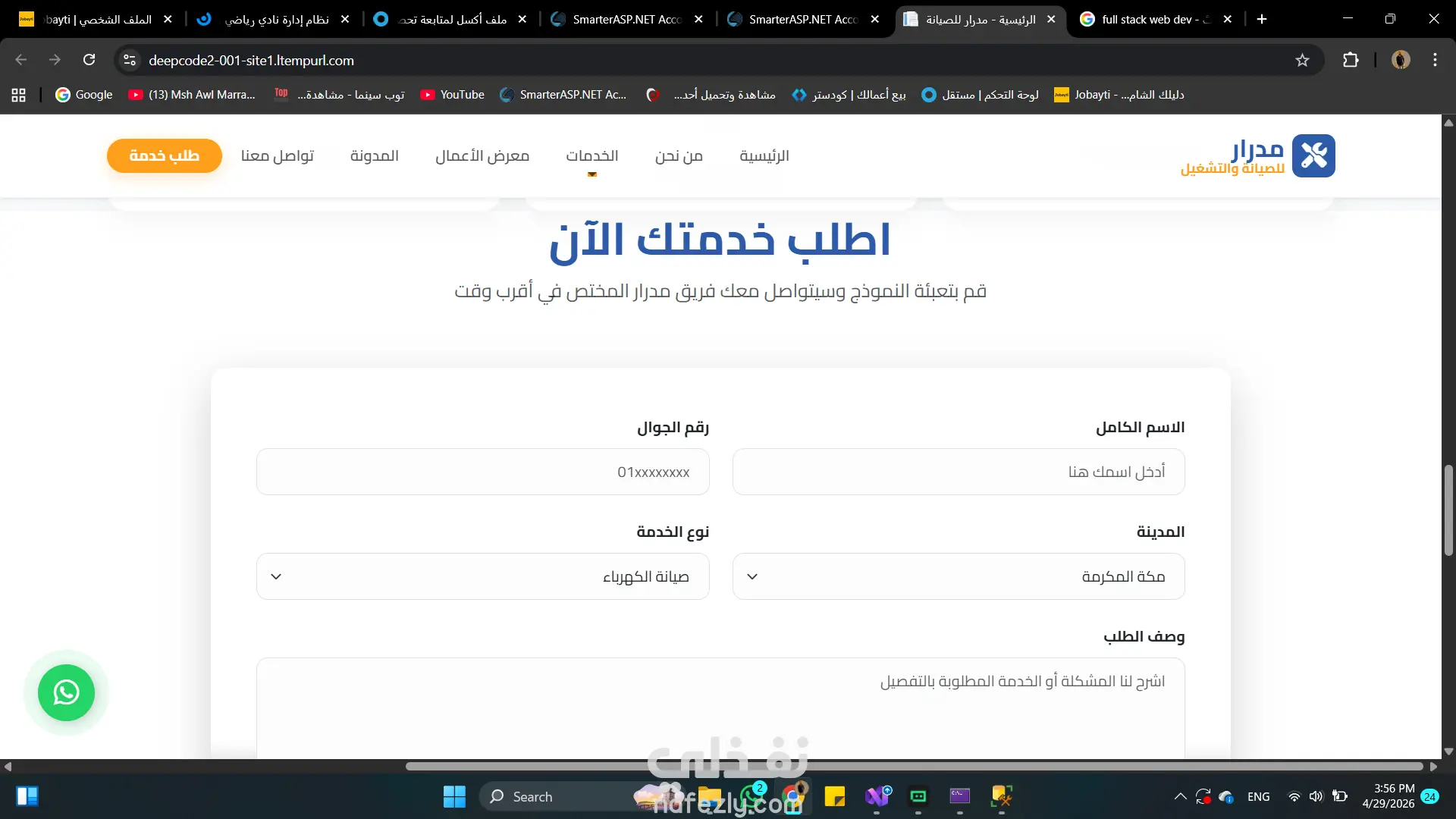Open a new browser tab
The width and height of the screenshot is (1456, 819).
(1262, 19)
